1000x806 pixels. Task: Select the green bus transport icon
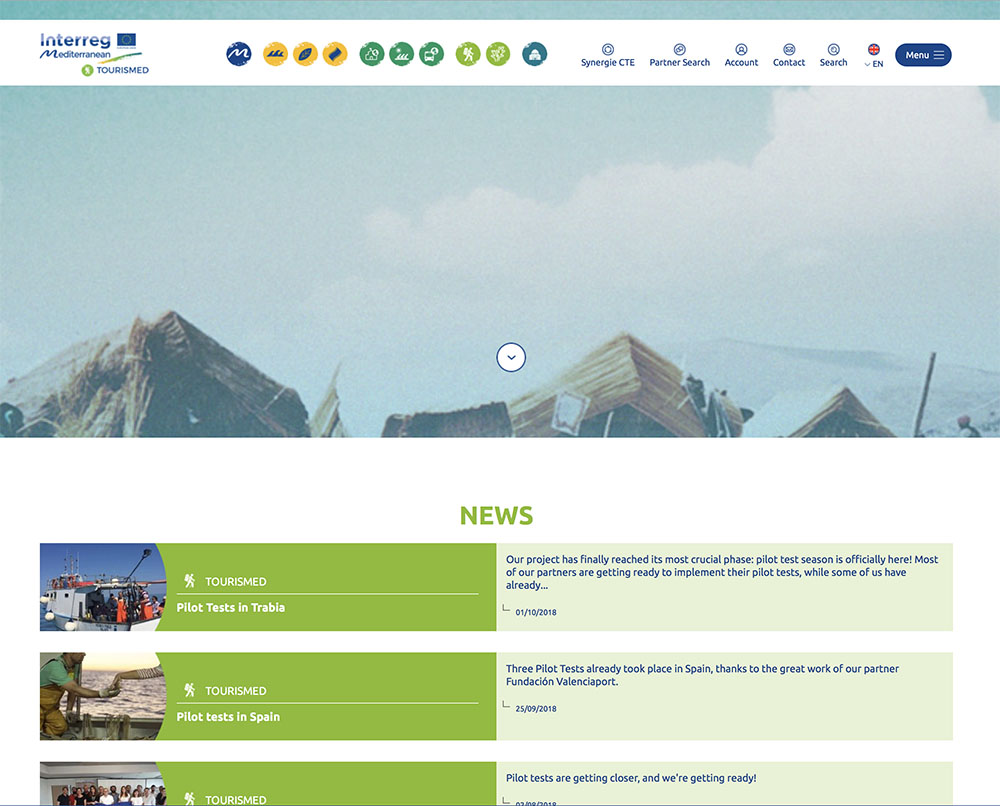(432, 54)
